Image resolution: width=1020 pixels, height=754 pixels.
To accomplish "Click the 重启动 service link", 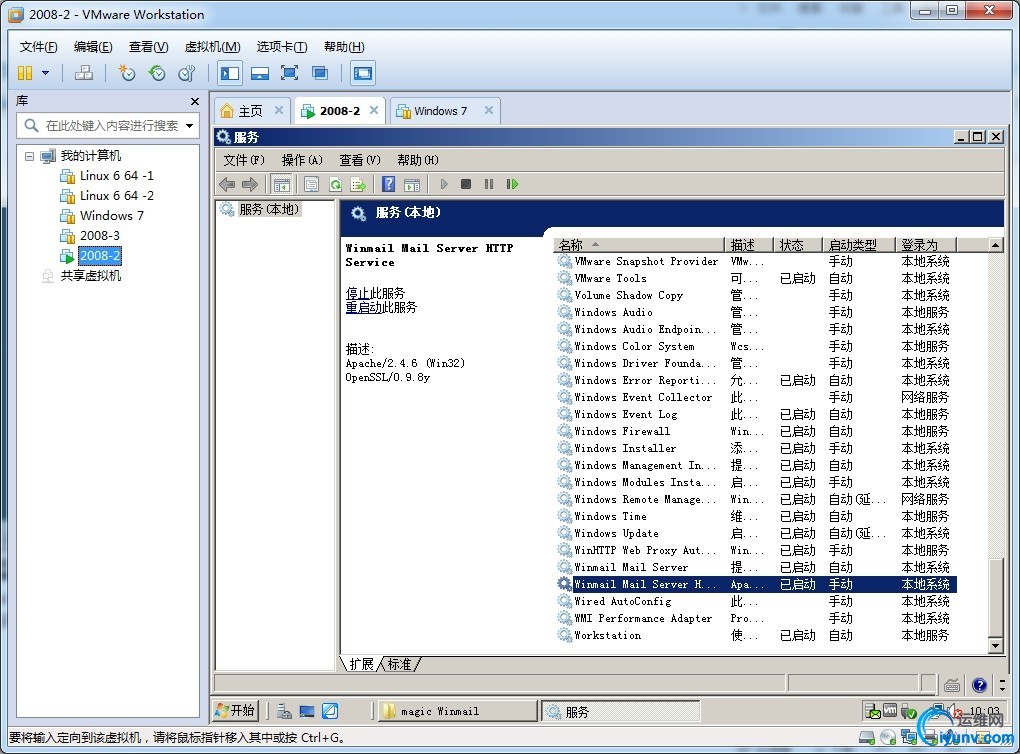I will click(x=363, y=307).
